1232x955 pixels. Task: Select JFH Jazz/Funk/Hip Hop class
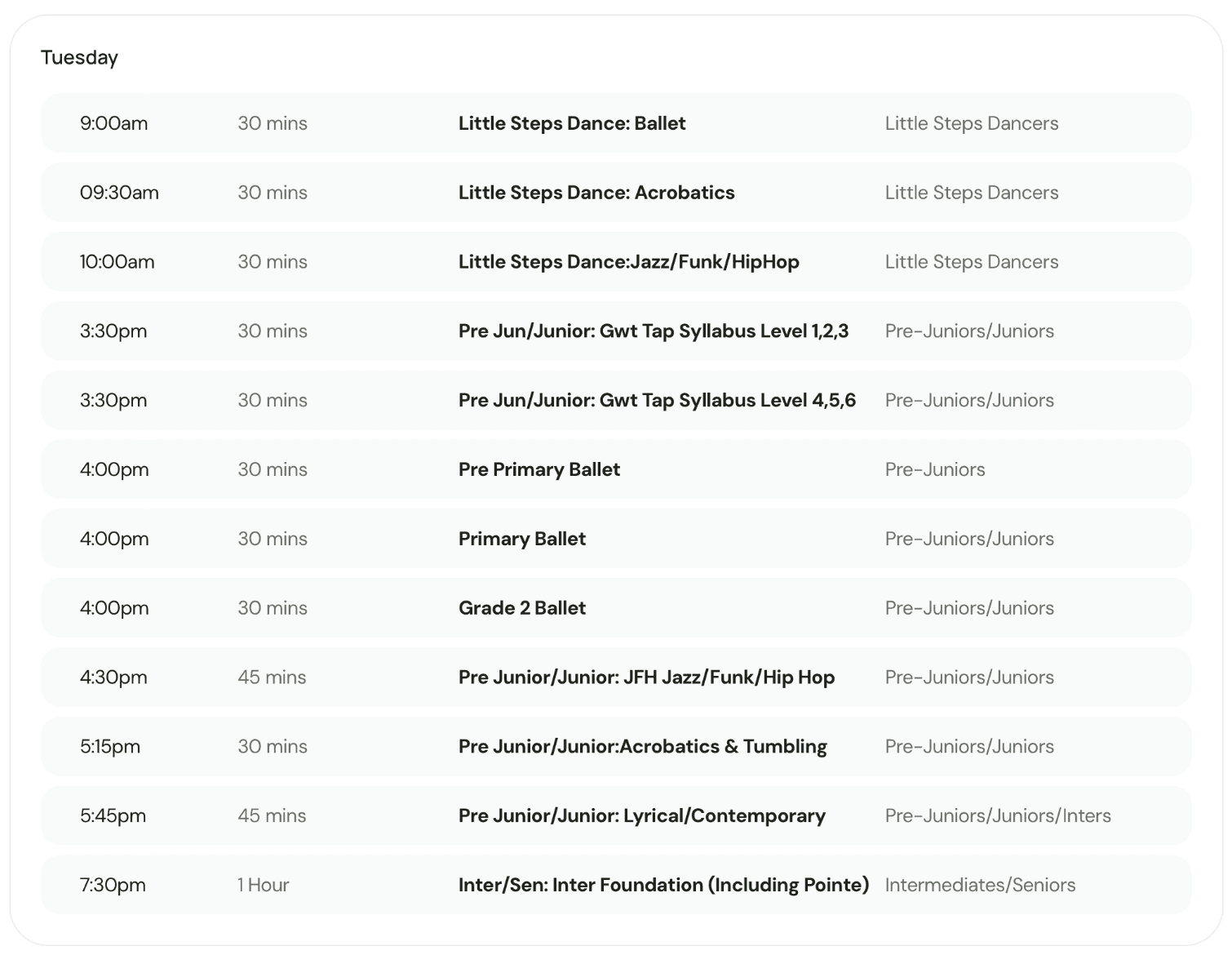tap(646, 677)
